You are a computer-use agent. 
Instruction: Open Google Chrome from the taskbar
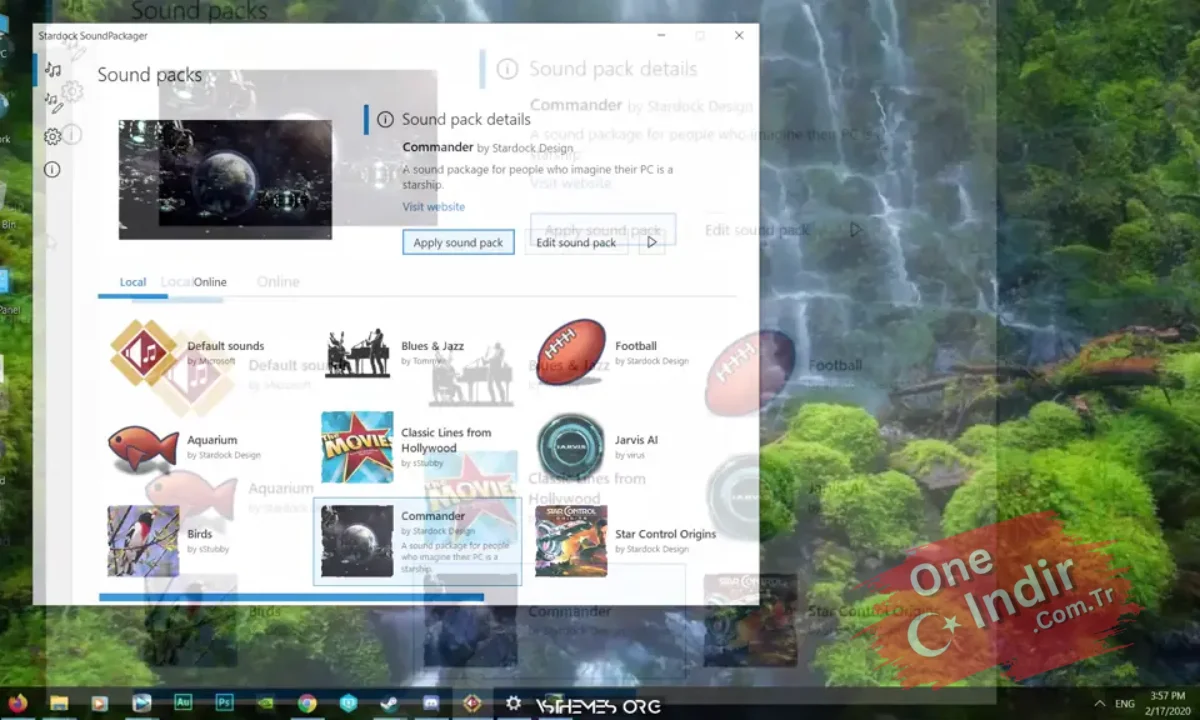point(307,703)
